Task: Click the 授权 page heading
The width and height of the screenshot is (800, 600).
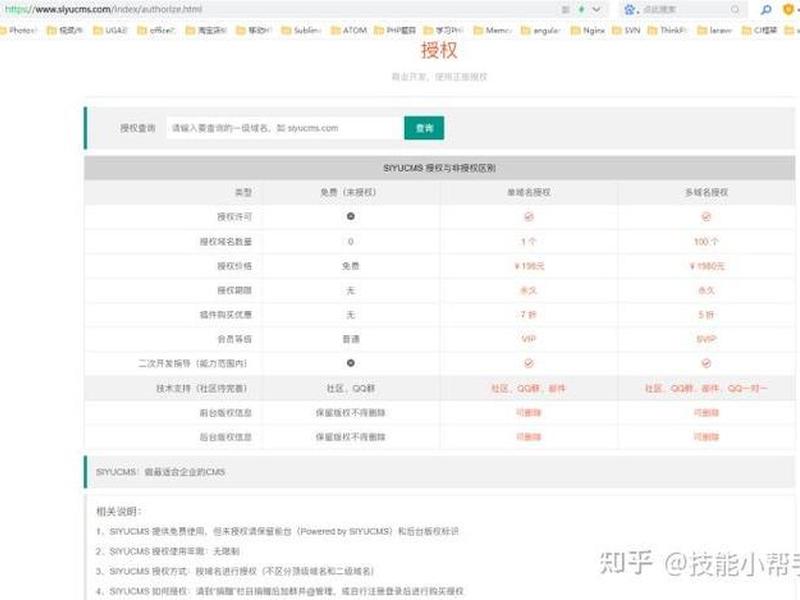Action: [439, 50]
